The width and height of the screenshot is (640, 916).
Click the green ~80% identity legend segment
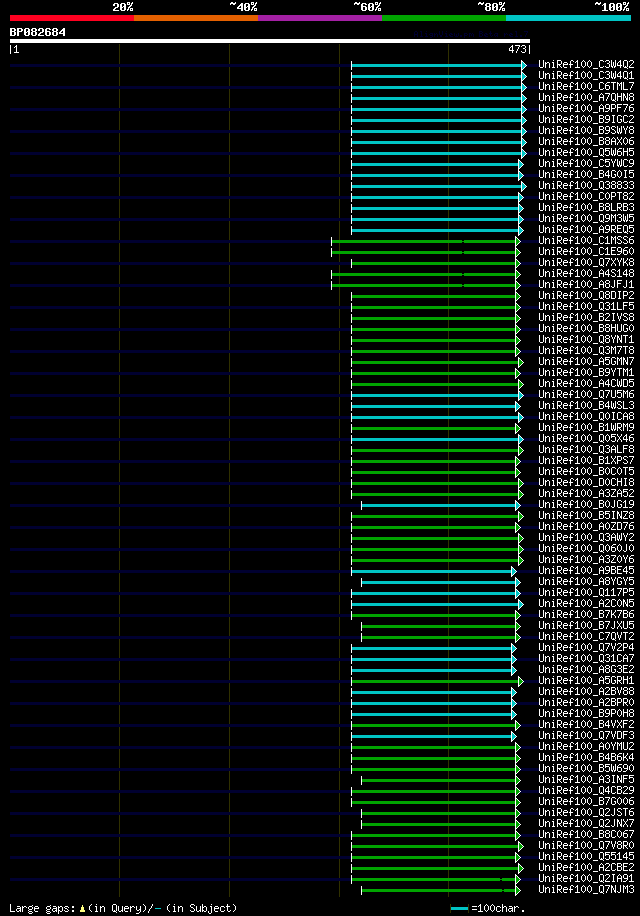pos(444,18)
